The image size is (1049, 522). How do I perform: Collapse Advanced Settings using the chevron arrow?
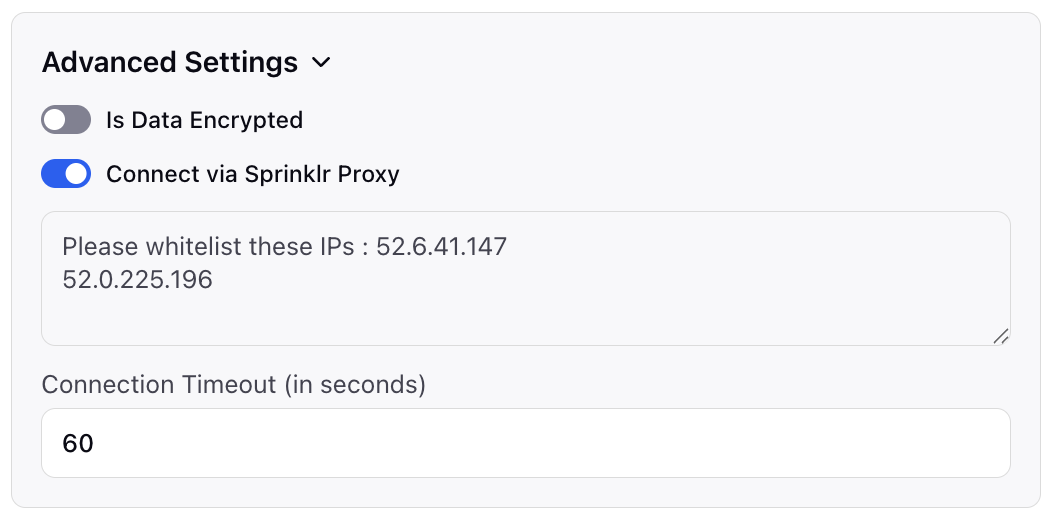[x=321, y=63]
